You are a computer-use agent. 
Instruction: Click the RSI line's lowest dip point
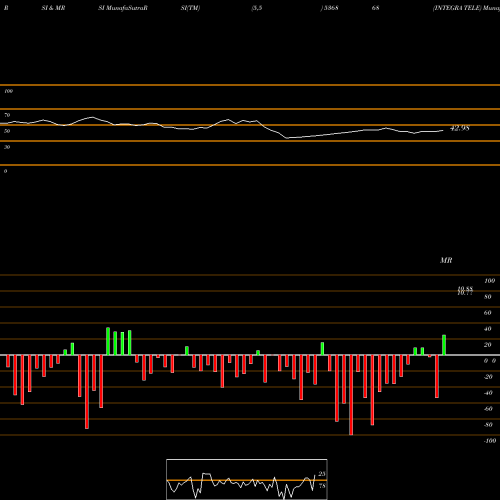point(287,138)
